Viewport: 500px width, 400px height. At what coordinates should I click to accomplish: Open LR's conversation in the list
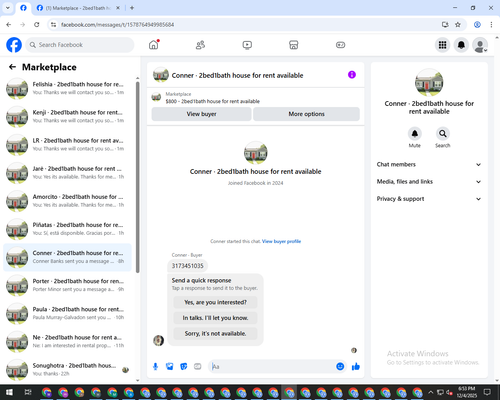click(x=67, y=145)
